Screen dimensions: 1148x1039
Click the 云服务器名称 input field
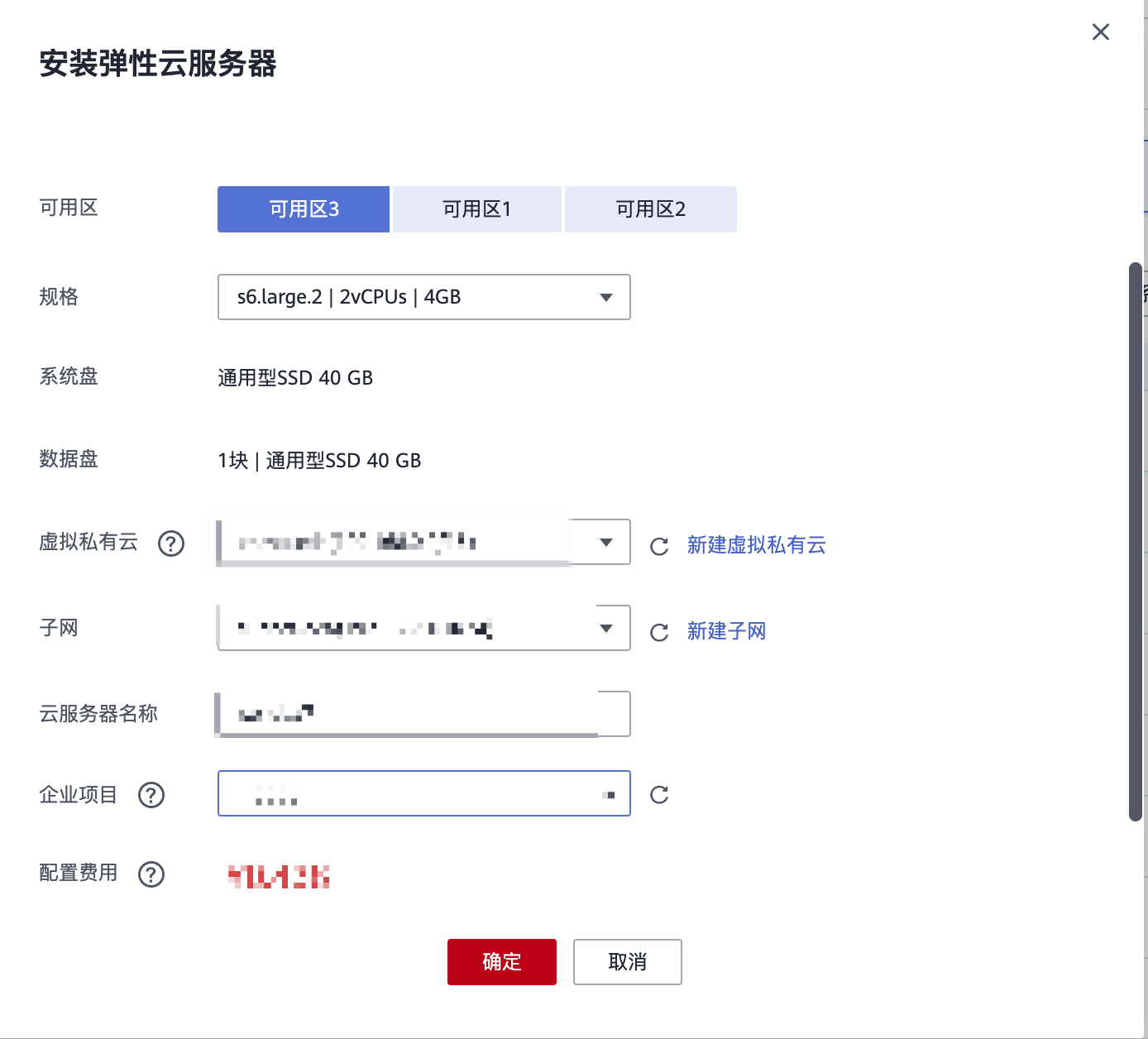[423, 714]
